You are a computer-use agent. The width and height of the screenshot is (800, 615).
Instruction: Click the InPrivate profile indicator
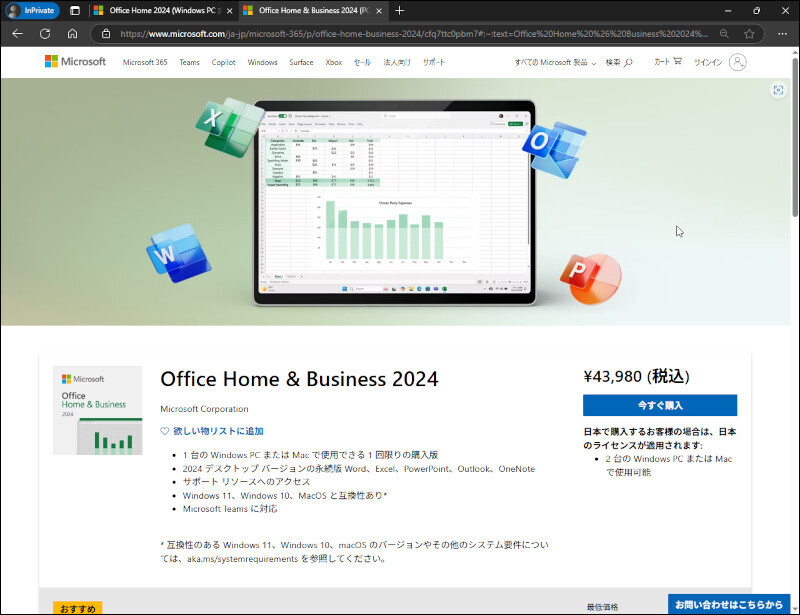pyautogui.click(x=32, y=10)
